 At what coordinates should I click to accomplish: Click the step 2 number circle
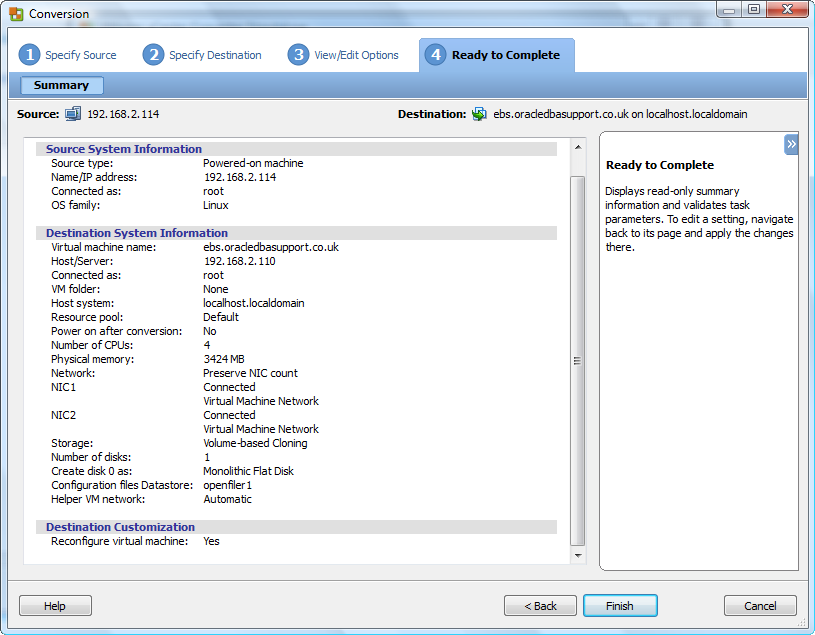[153, 55]
